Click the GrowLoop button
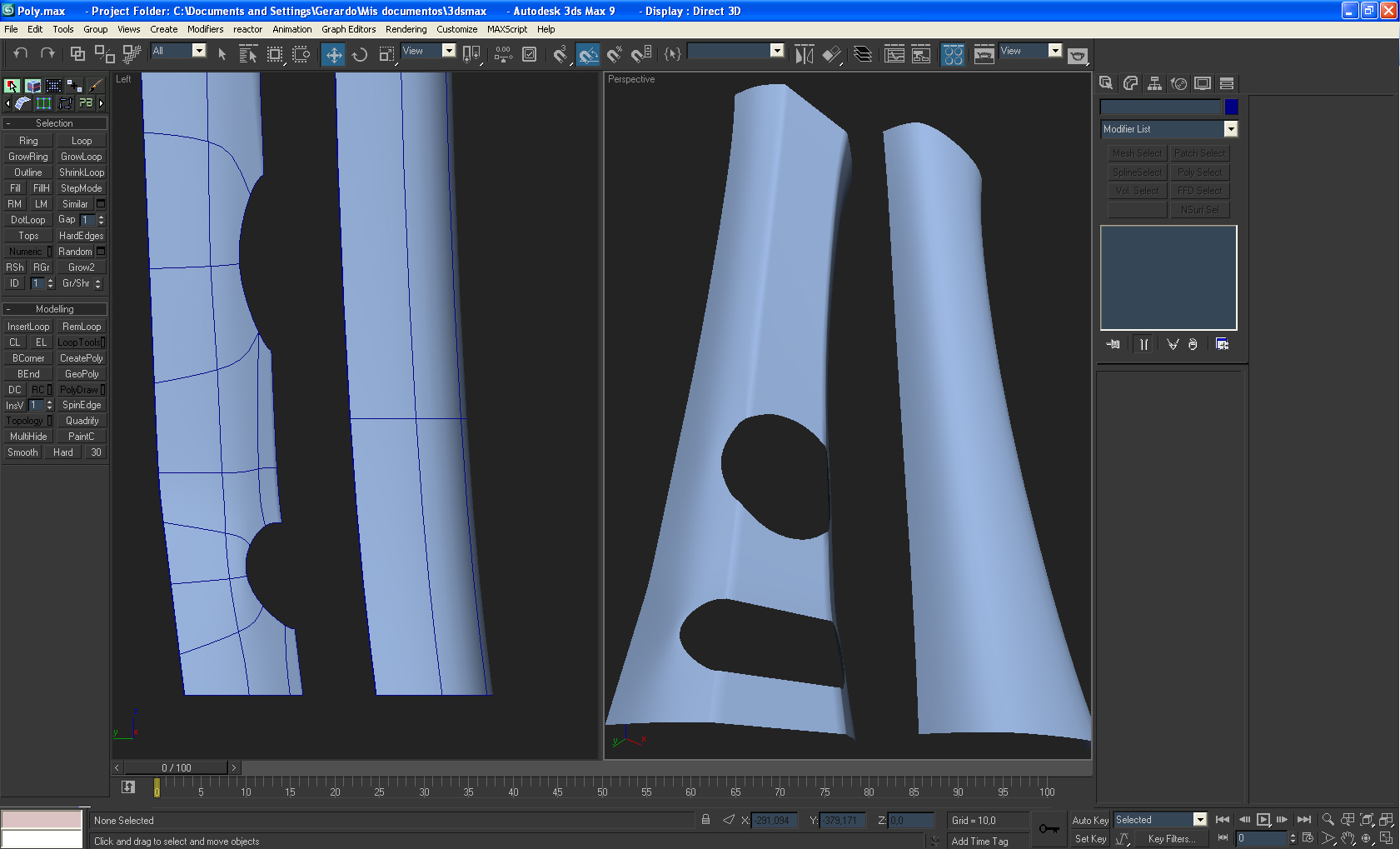 click(x=82, y=157)
